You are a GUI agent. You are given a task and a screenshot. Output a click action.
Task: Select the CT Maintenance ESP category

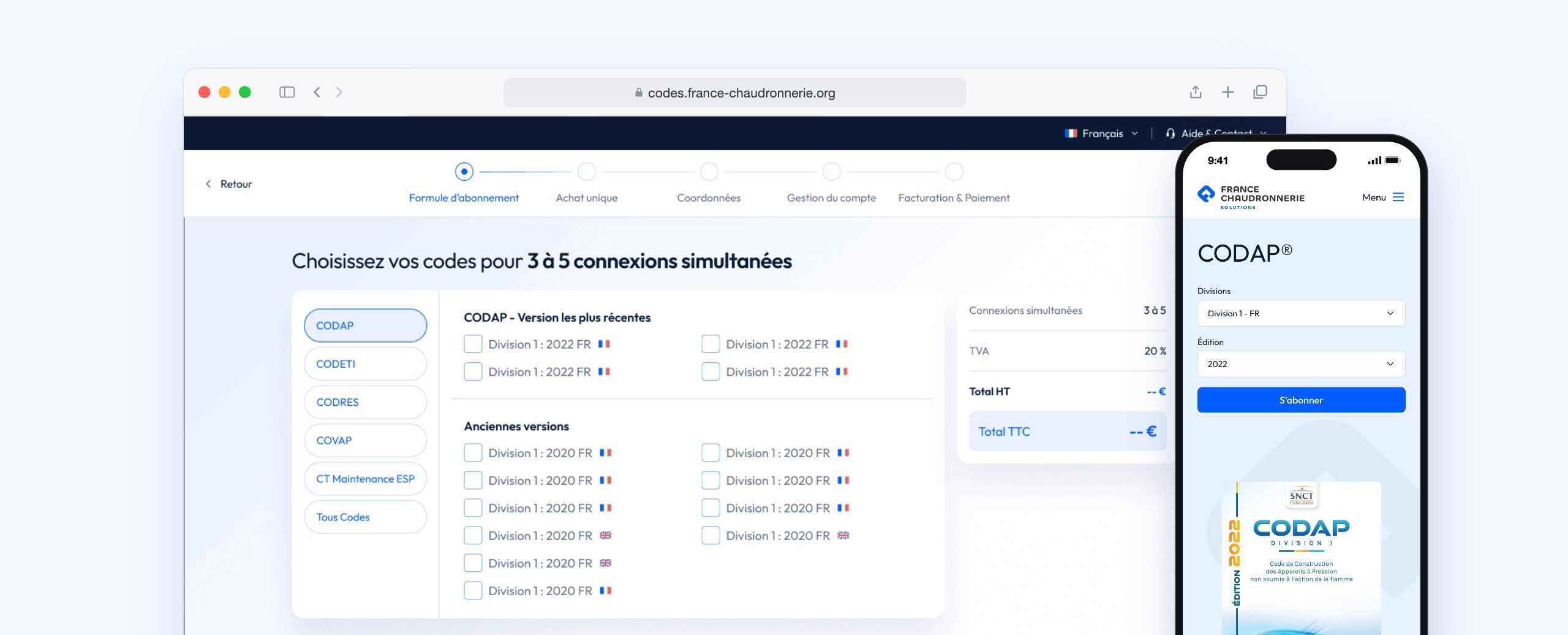365,479
